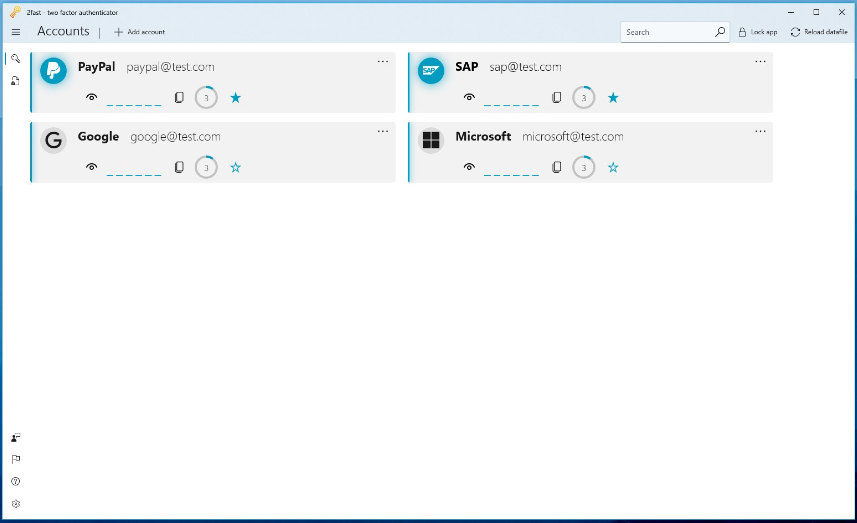
Task: Copy the PayPal code to clipboard
Action: 179,98
